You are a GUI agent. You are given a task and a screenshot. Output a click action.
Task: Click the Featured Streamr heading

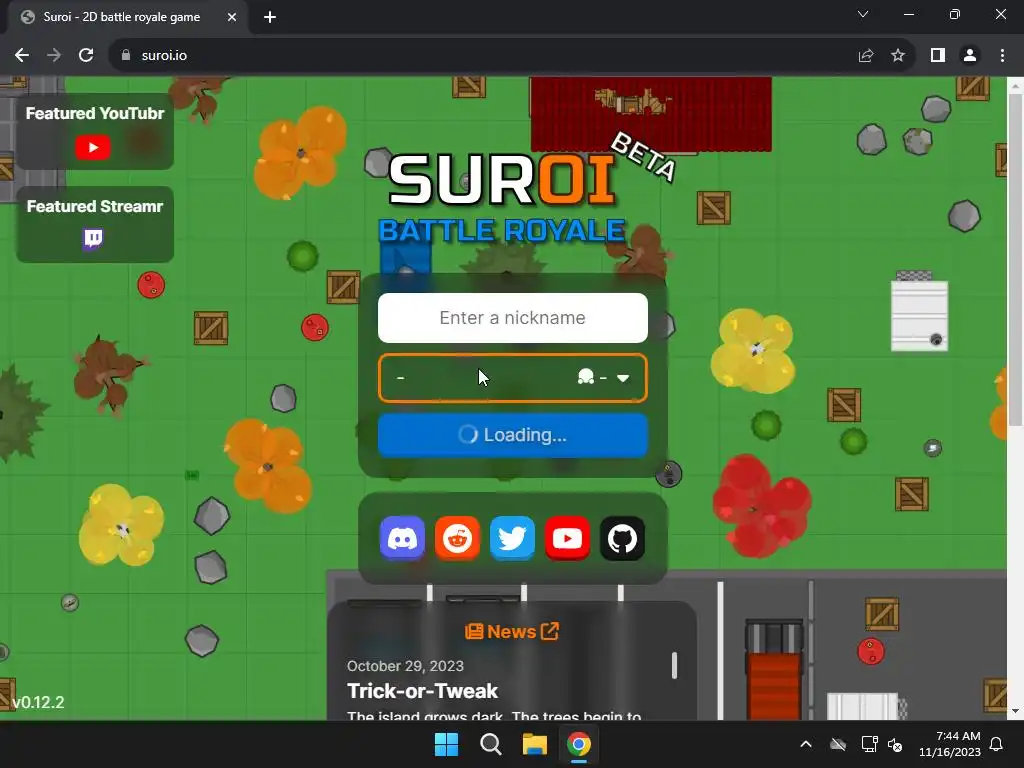click(95, 206)
